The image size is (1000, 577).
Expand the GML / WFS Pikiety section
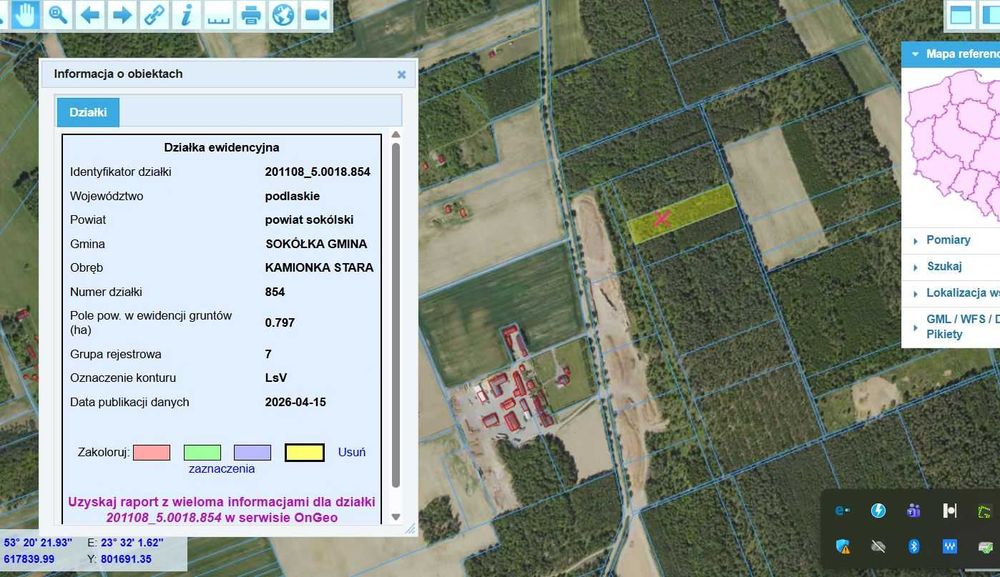coord(962,326)
